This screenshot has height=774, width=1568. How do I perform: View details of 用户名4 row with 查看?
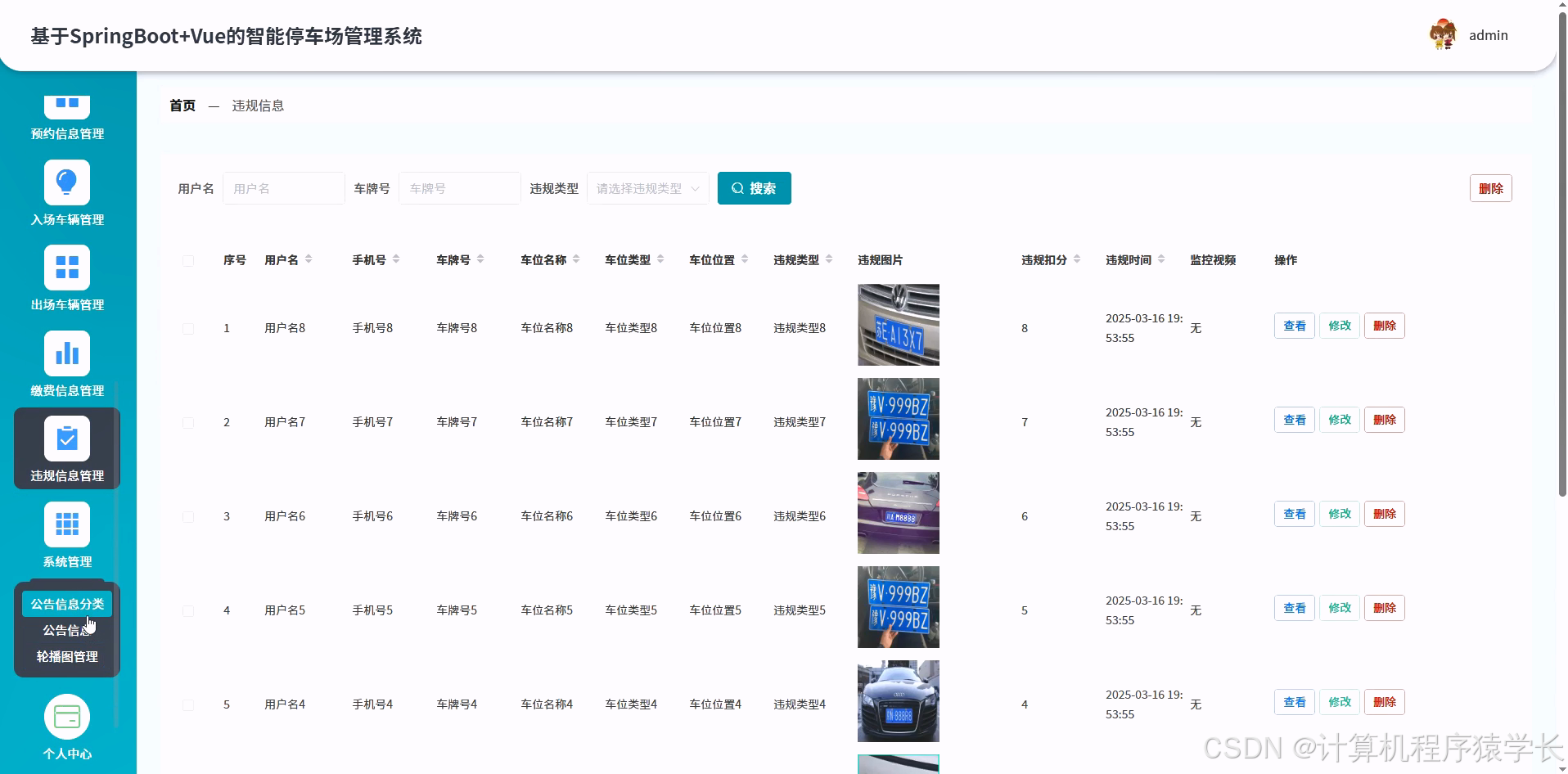(1295, 702)
